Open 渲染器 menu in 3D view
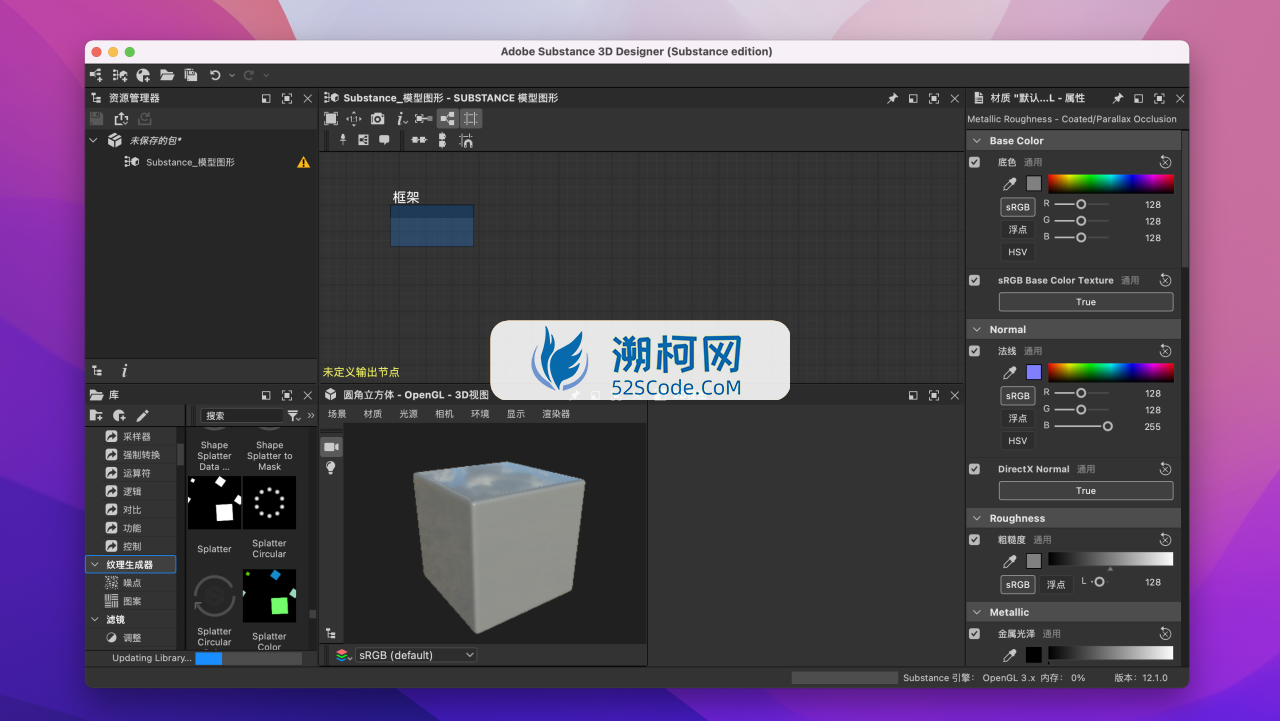1280x721 pixels. (556, 414)
